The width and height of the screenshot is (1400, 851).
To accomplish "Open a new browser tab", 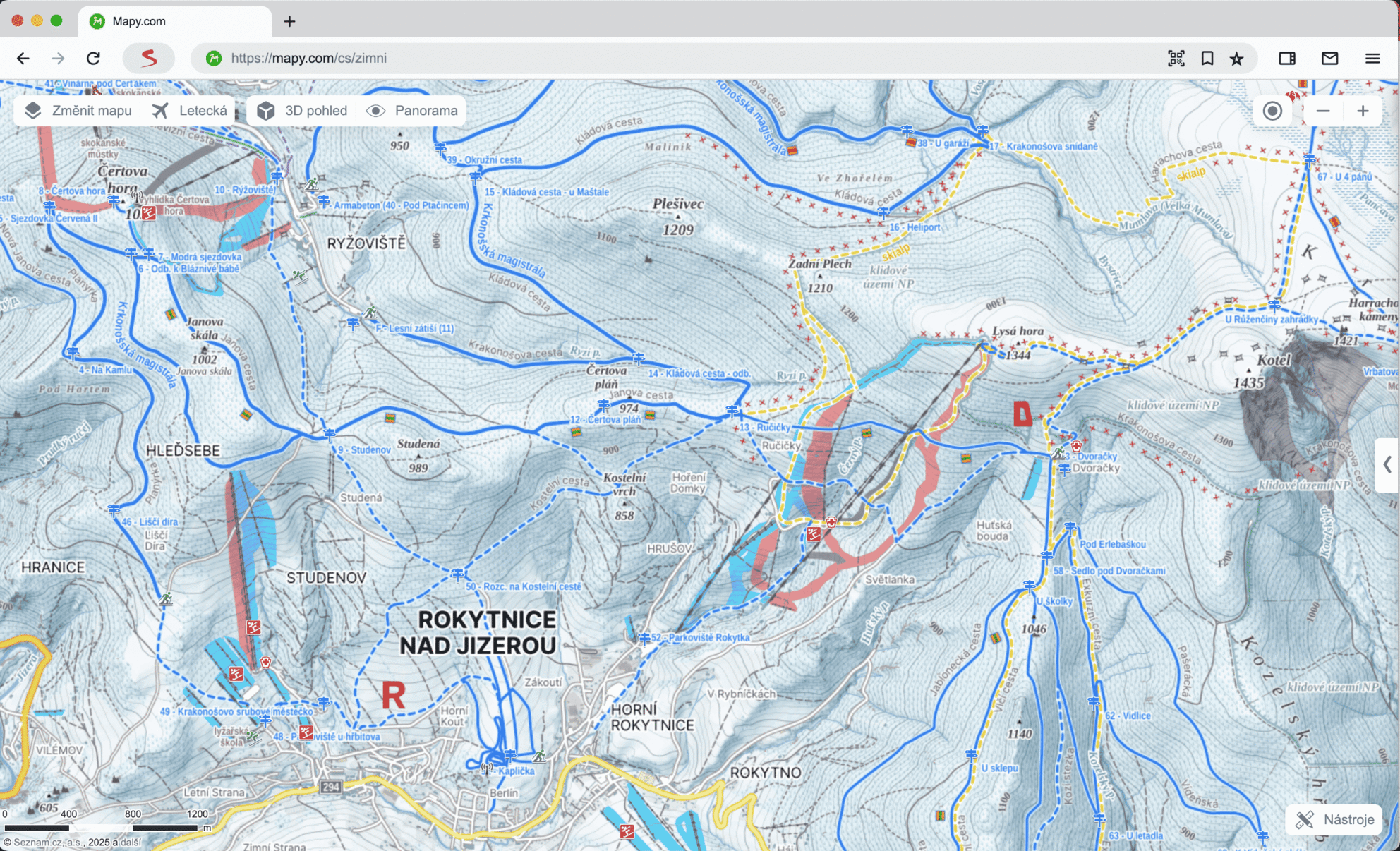I will point(289,21).
